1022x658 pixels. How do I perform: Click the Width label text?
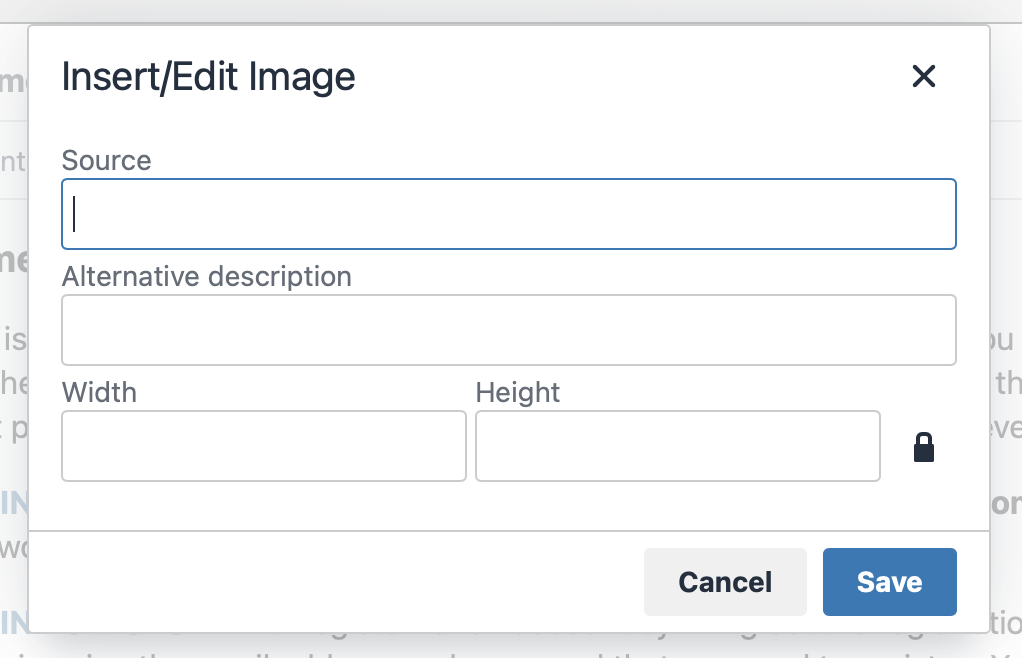click(x=99, y=392)
